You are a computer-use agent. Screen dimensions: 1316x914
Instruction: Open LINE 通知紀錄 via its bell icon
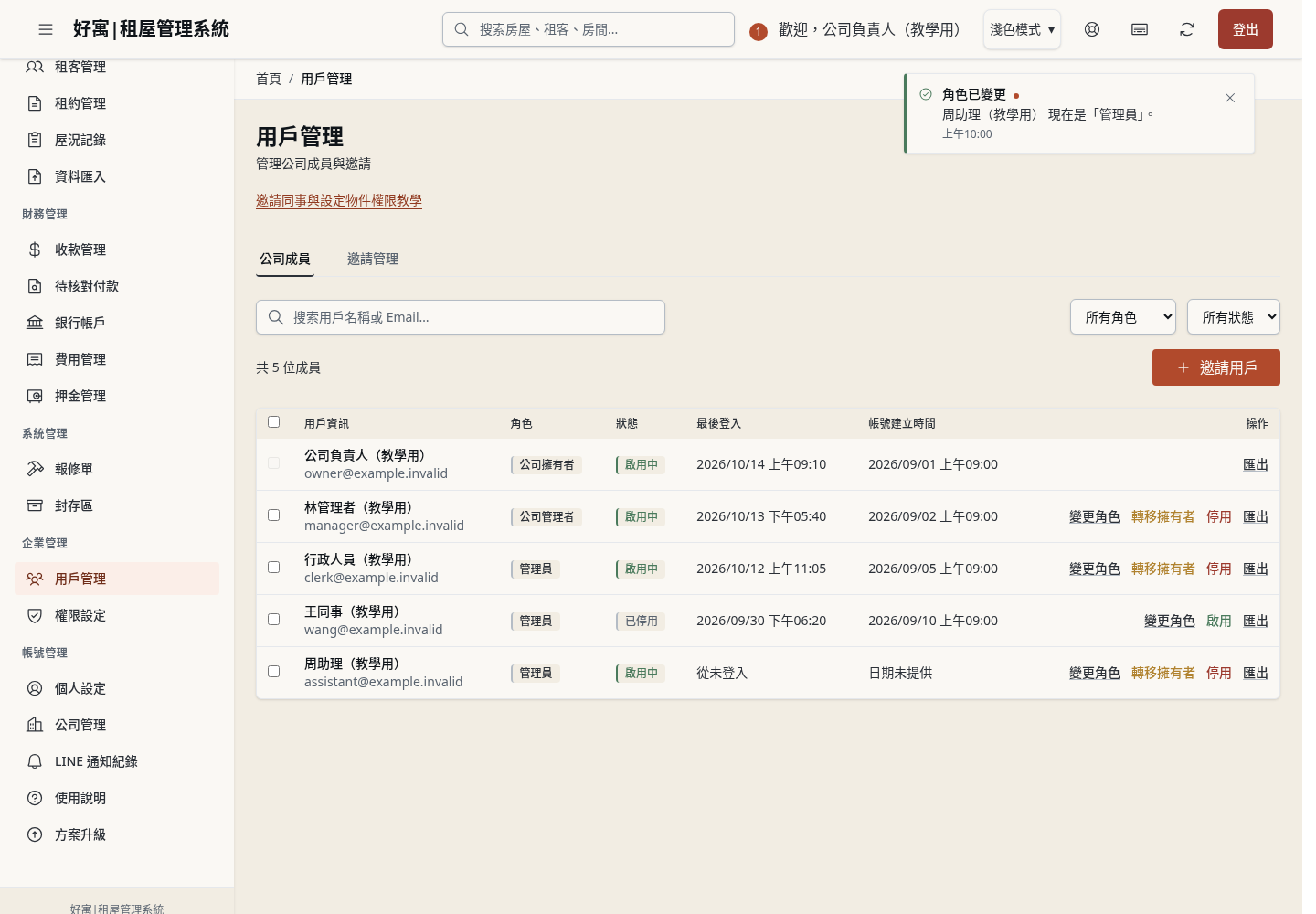pyautogui.click(x=35, y=761)
